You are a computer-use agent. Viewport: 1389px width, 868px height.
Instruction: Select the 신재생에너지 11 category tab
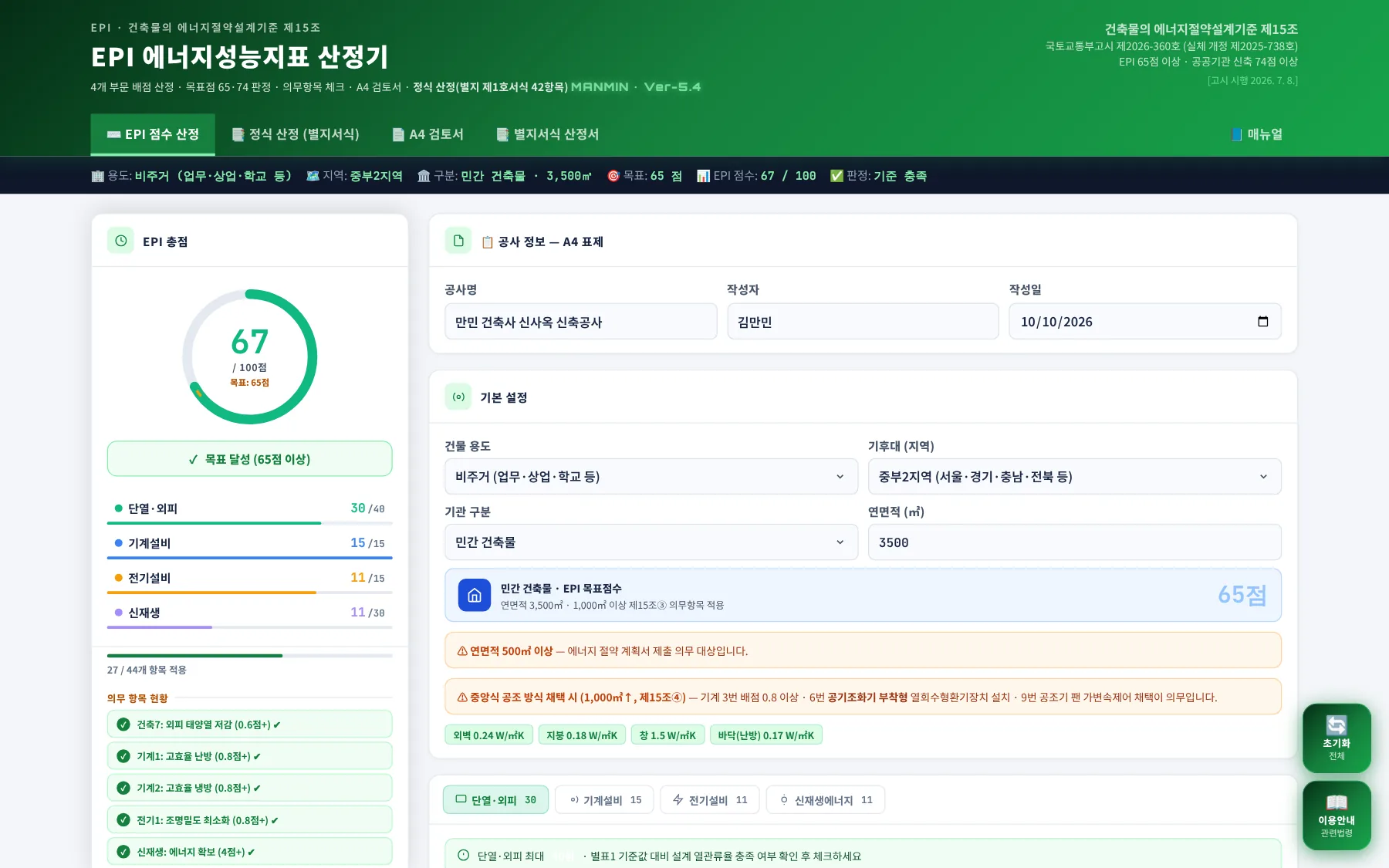pyautogui.click(x=826, y=800)
